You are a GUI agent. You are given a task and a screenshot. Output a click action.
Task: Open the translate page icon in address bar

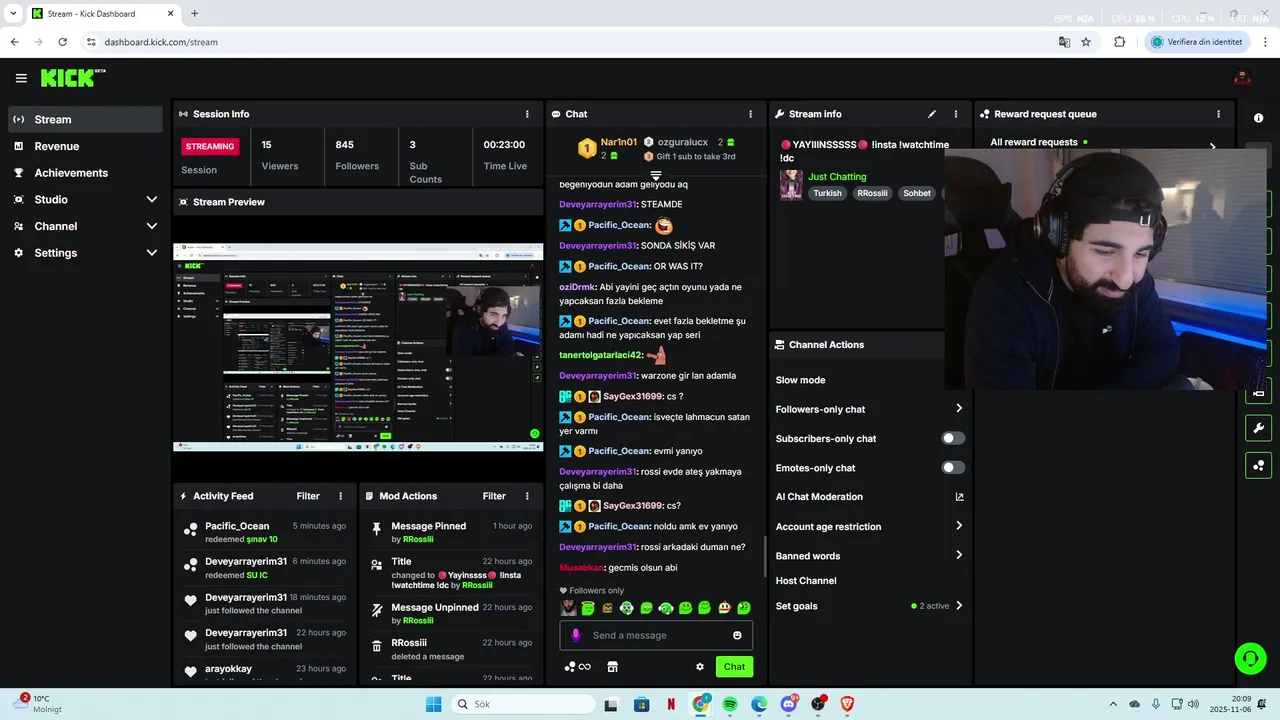pyautogui.click(x=1065, y=42)
